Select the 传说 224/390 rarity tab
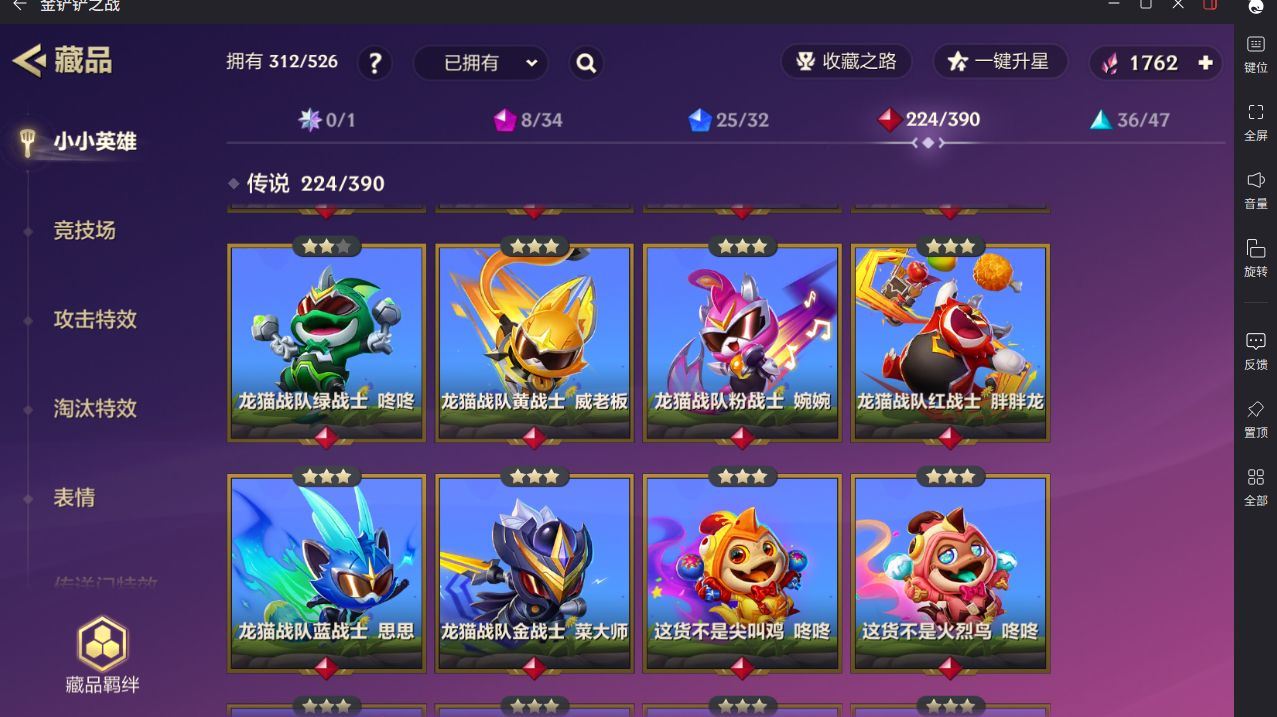 (928, 119)
